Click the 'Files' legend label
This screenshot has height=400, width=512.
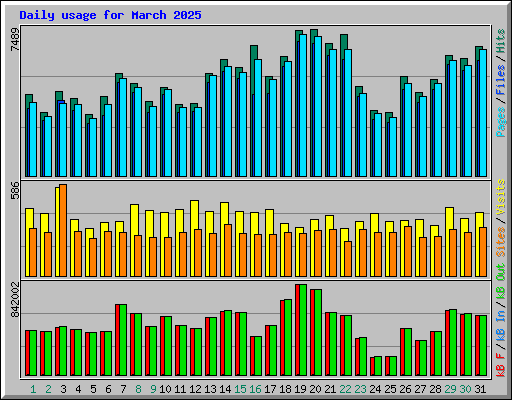click(501, 80)
